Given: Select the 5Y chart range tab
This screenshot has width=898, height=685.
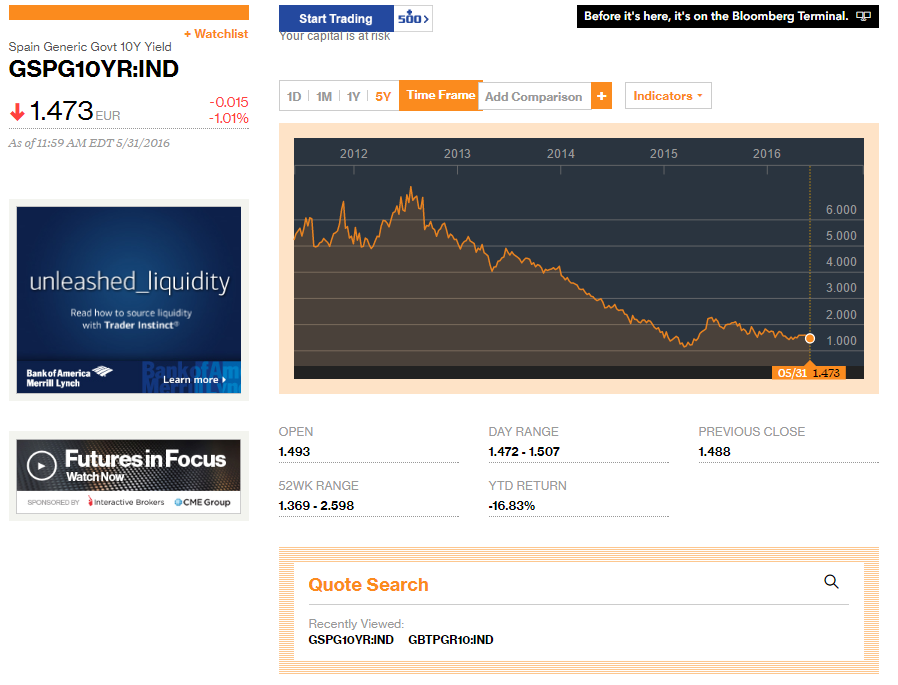Looking at the screenshot, I should tap(383, 96).
